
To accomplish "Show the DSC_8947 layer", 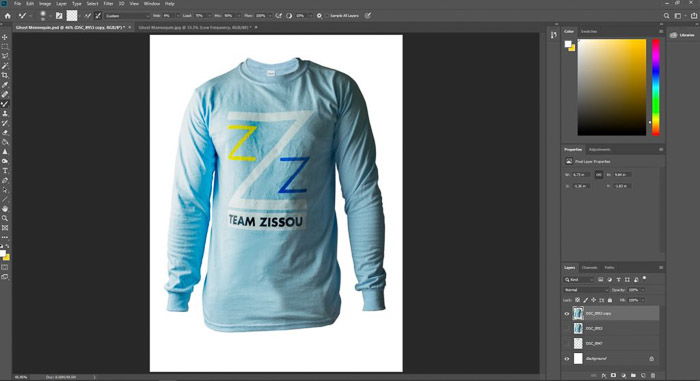I will point(567,343).
